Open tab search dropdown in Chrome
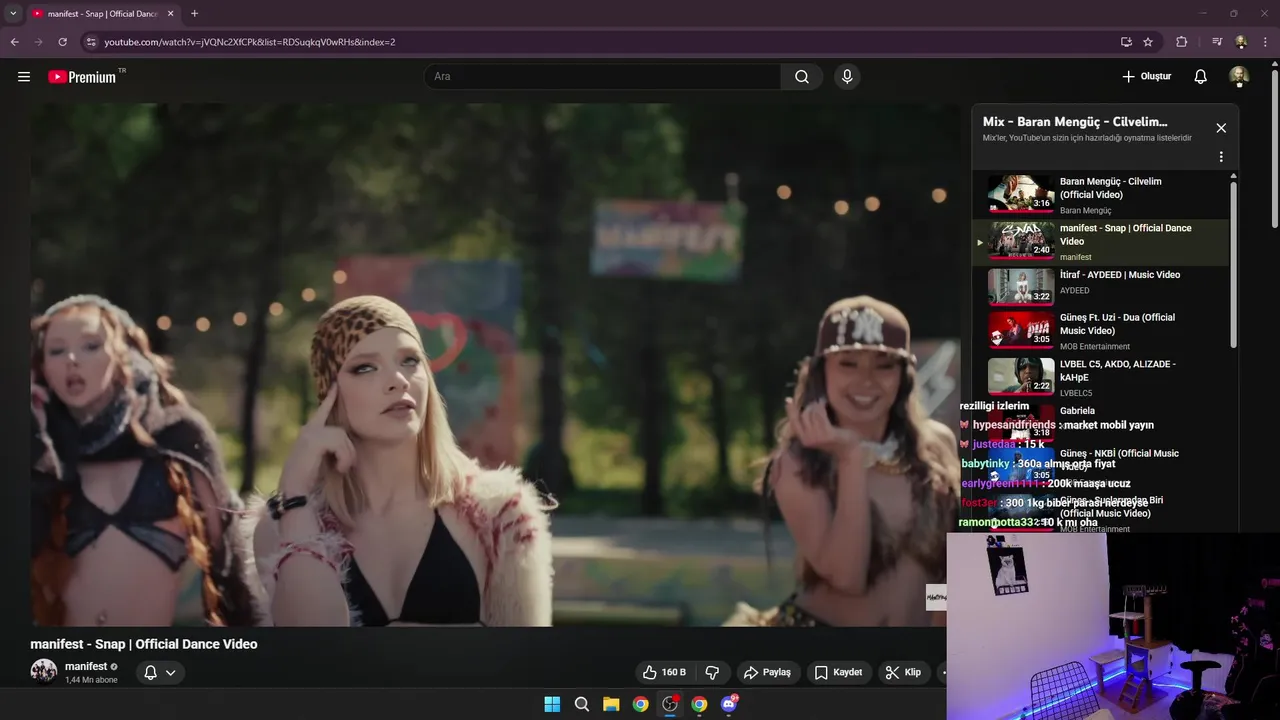Screen dimensions: 1280x720 tap(13, 14)
